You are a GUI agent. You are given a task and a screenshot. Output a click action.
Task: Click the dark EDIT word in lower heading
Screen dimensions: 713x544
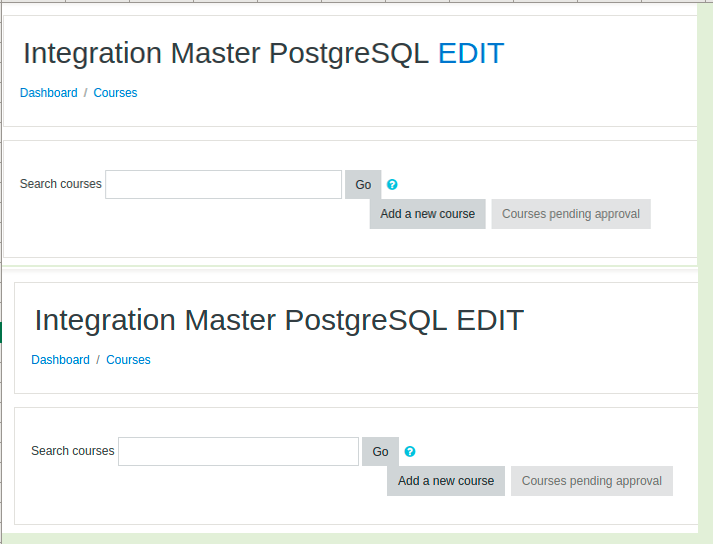(490, 320)
